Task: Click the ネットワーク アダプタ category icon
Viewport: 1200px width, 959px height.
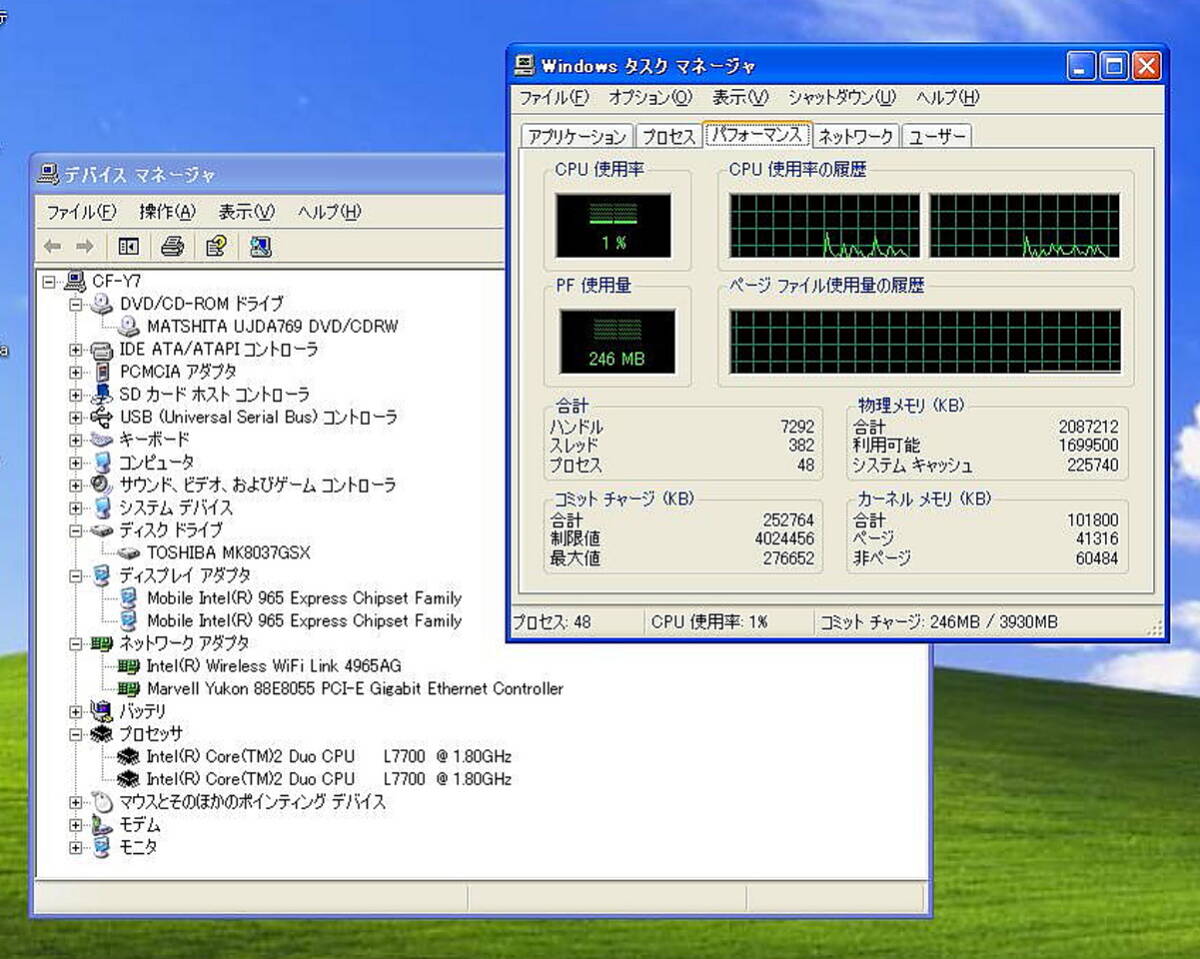Action: click(102, 643)
